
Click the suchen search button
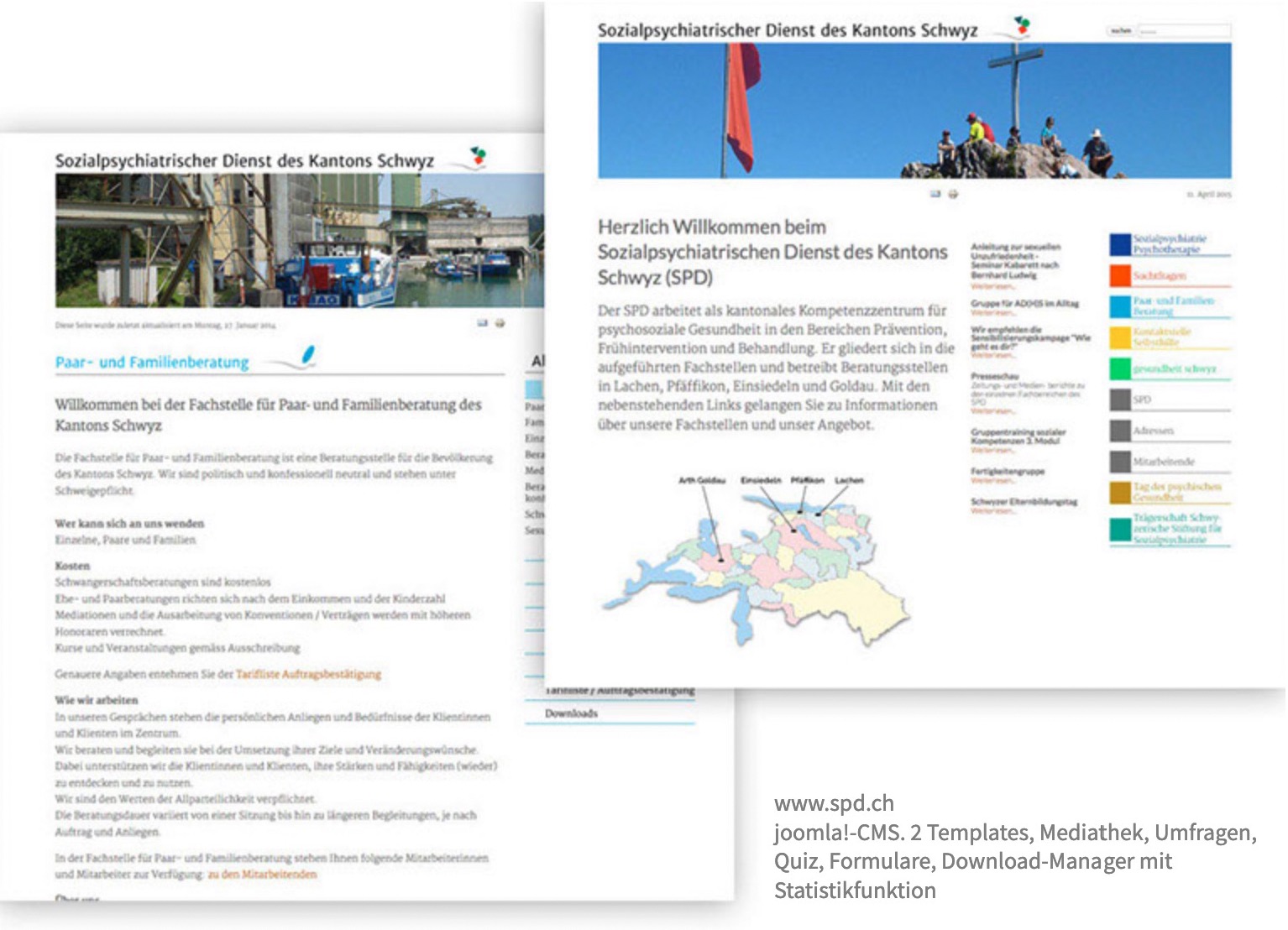(x=1121, y=31)
